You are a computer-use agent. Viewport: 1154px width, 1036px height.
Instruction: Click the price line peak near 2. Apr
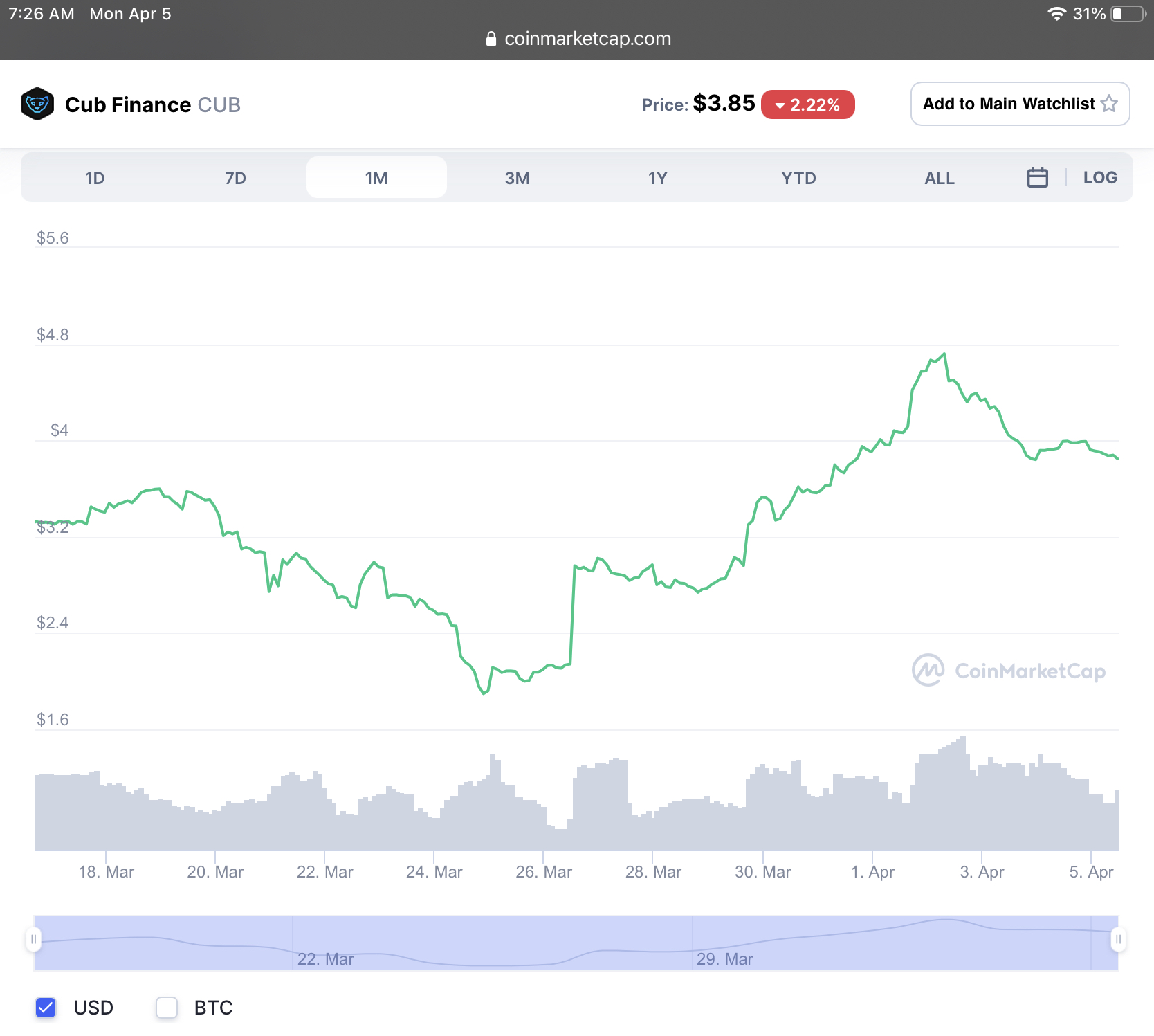[x=944, y=354]
